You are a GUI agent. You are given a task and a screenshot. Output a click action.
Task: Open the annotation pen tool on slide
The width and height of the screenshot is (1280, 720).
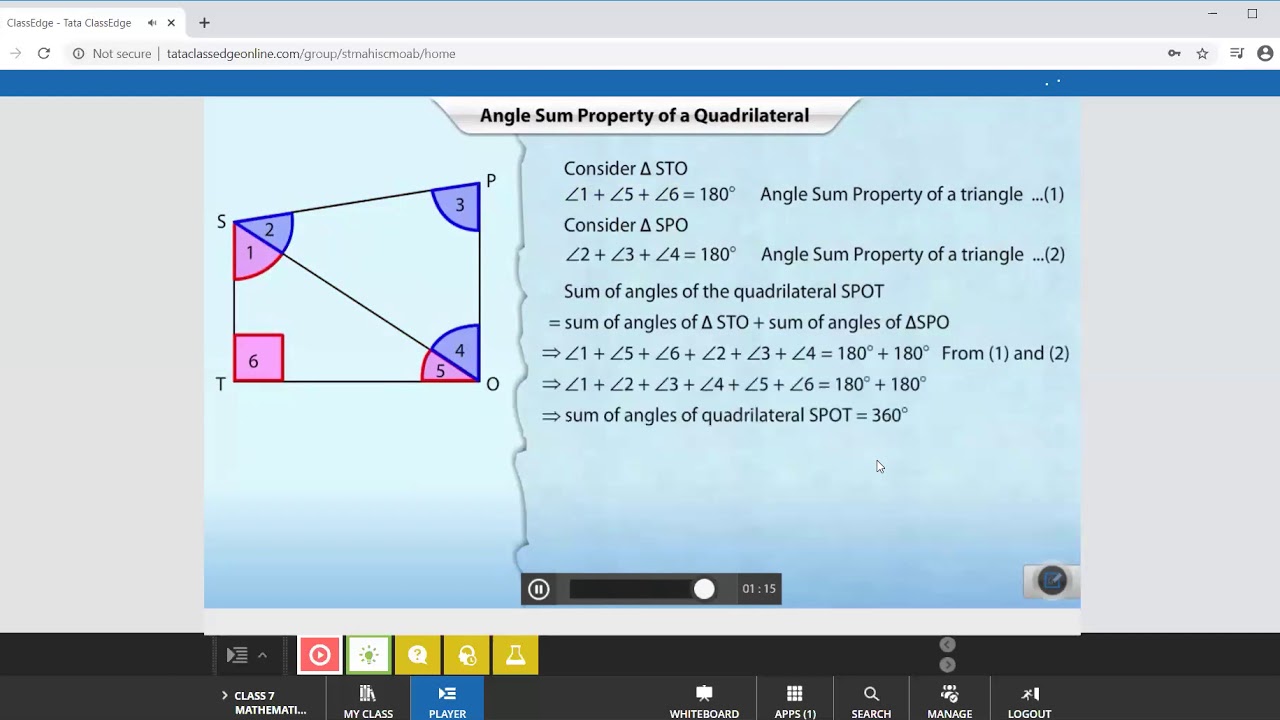pos(1052,580)
